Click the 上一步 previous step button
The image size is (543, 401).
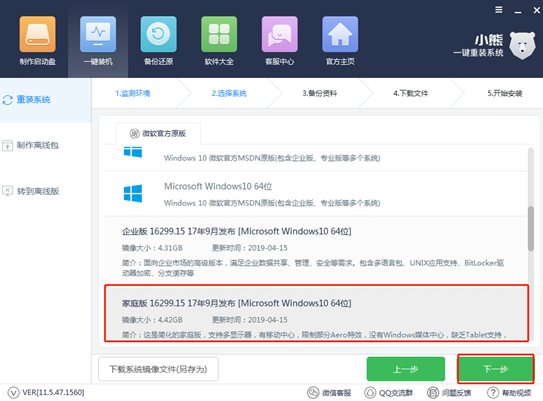406,369
